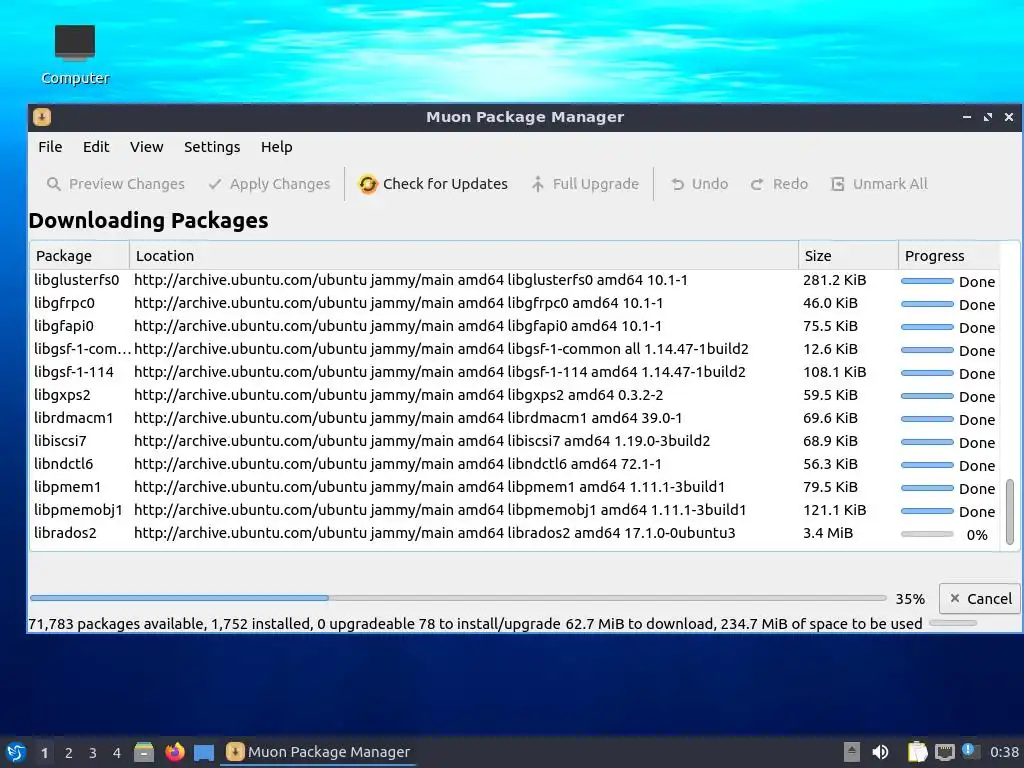Image resolution: width=1024 pixels, height=768 pixels.
Task: Open the Edit menu
Action: point(96,147)
